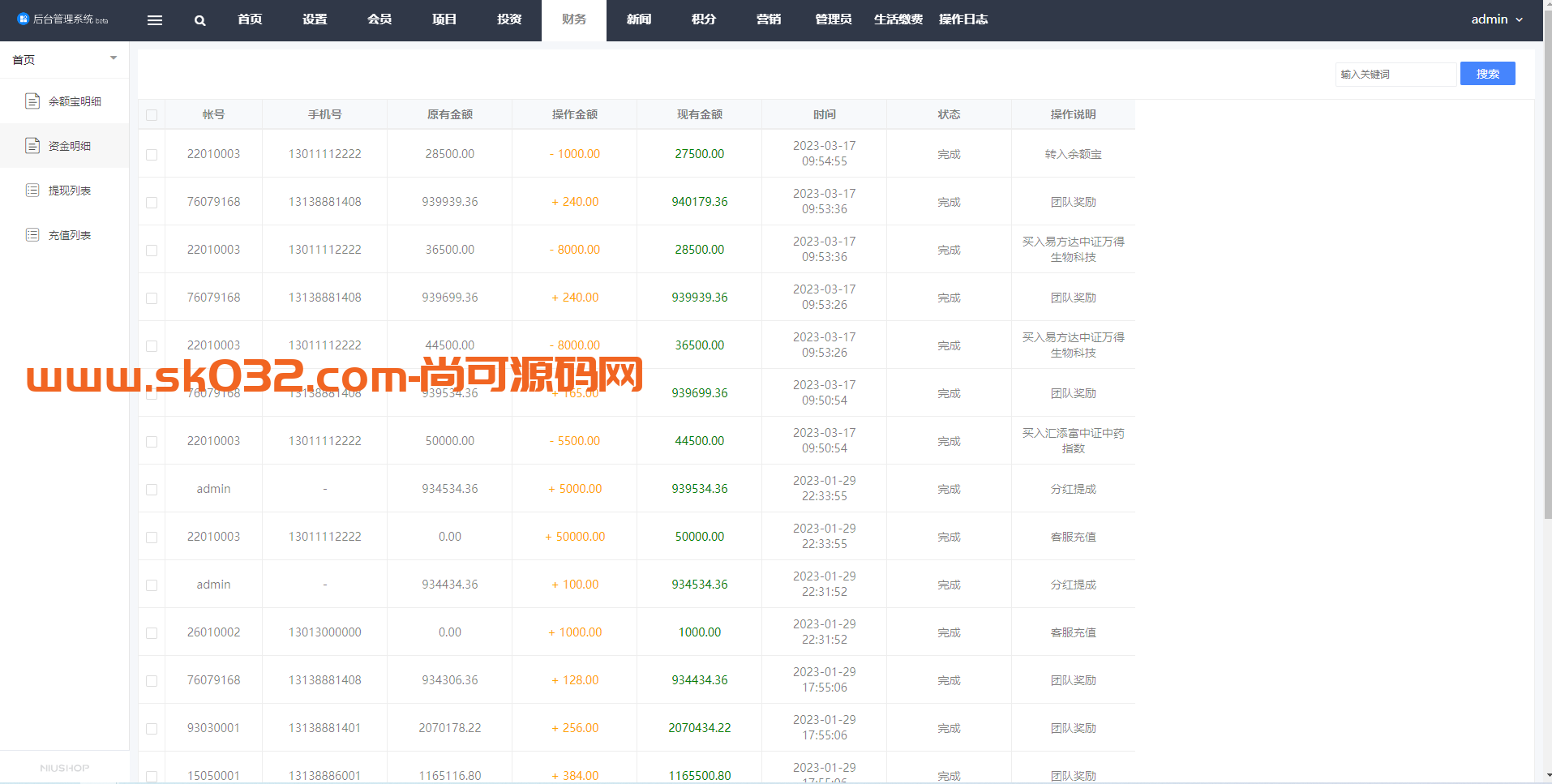
Task: Click phone number 13138881401
Action: coord(325,728)
